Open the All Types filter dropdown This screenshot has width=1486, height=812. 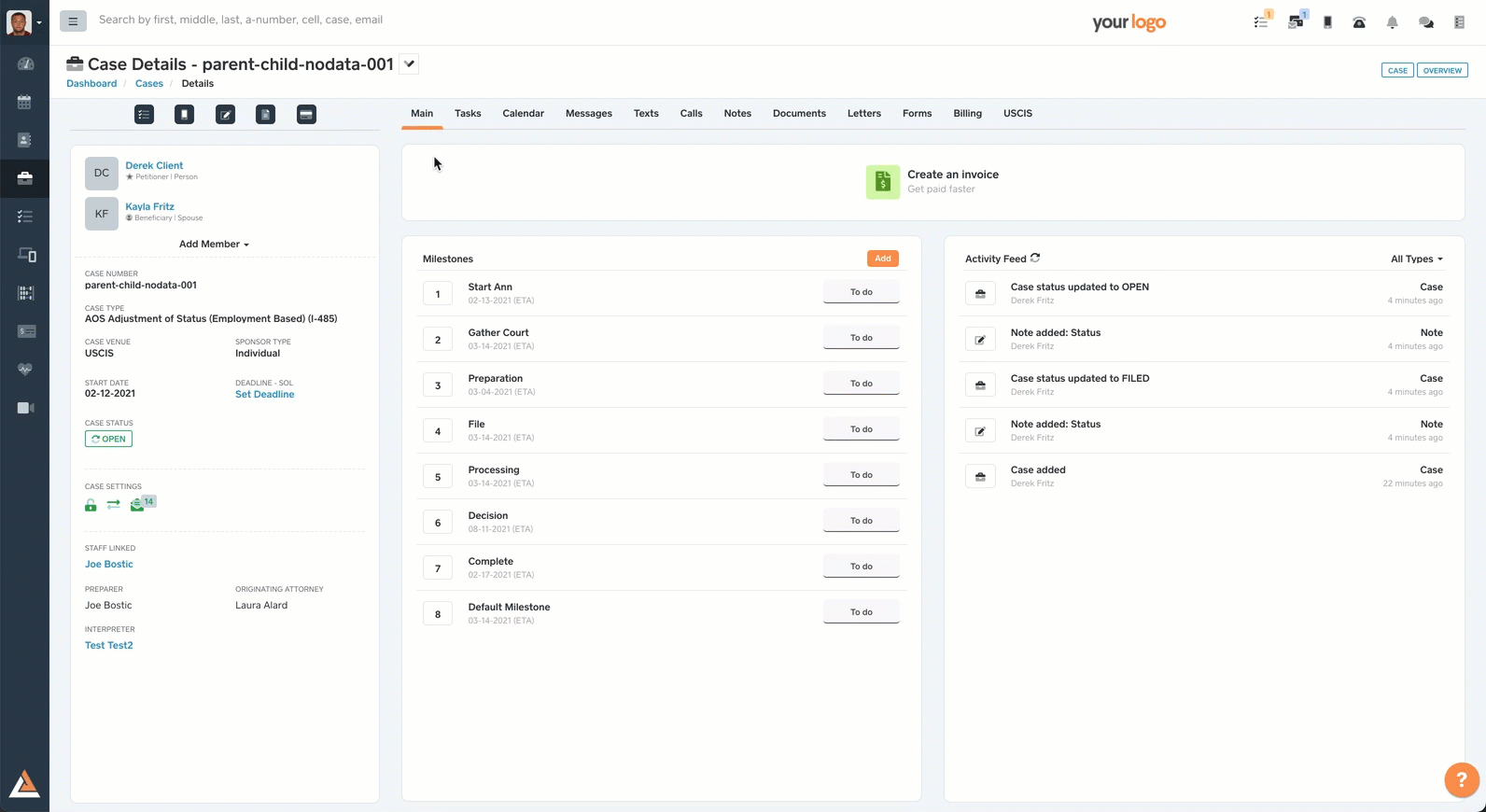pos(1416,259)
